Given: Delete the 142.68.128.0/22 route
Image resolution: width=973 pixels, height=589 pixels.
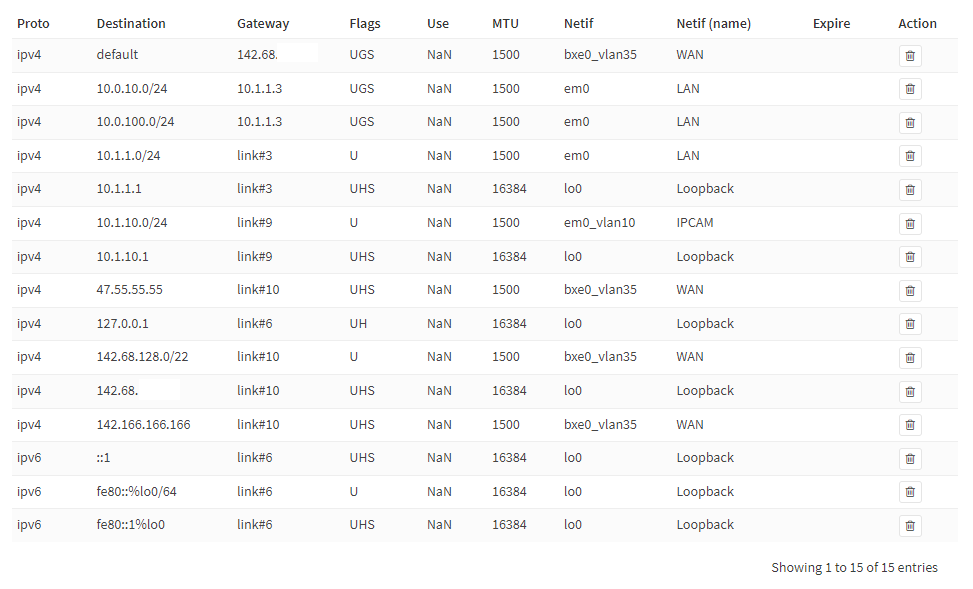Looking at the screenshot, I should pyautogui.click(x=909, y=357).
